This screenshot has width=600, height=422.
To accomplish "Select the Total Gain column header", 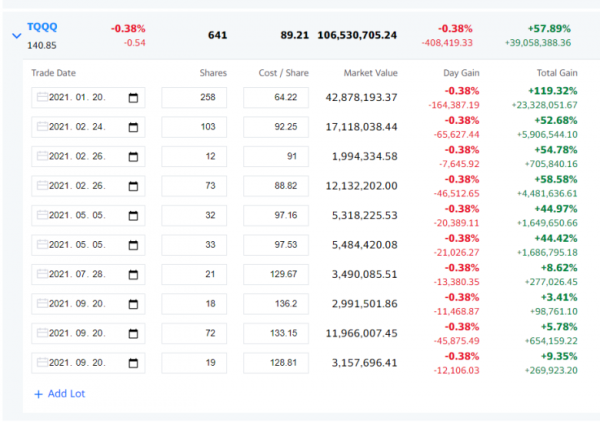I will pos(557,73).
